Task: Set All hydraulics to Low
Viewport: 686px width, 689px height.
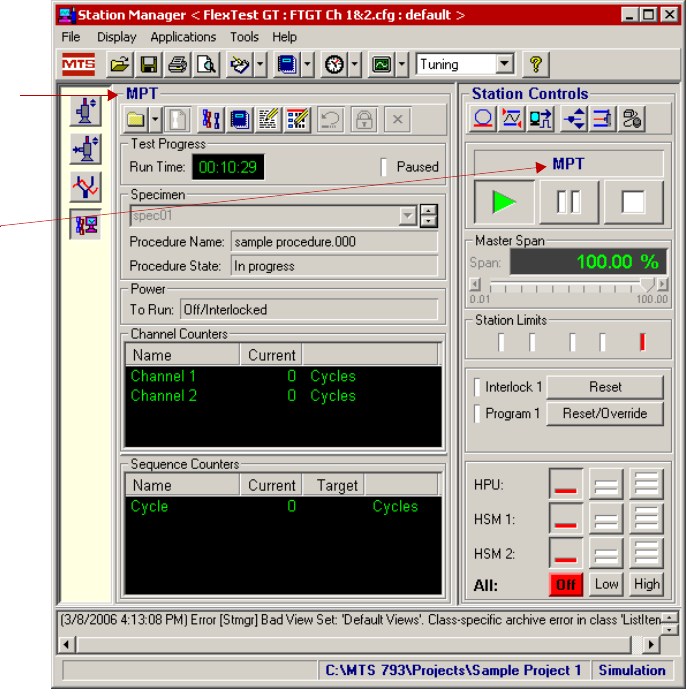Action: point(606,584)
